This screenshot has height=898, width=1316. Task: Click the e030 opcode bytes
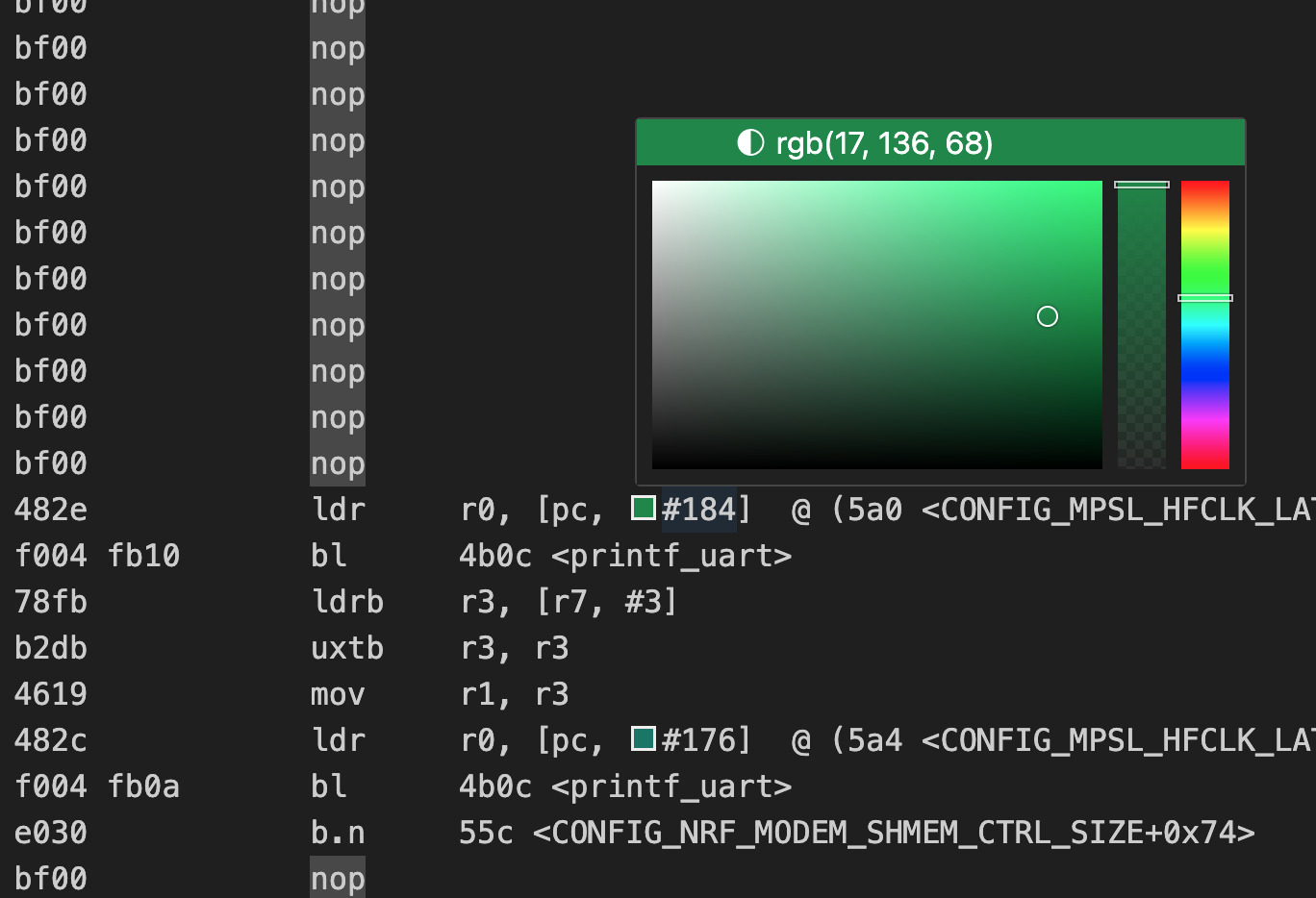[x=50, y=833]
